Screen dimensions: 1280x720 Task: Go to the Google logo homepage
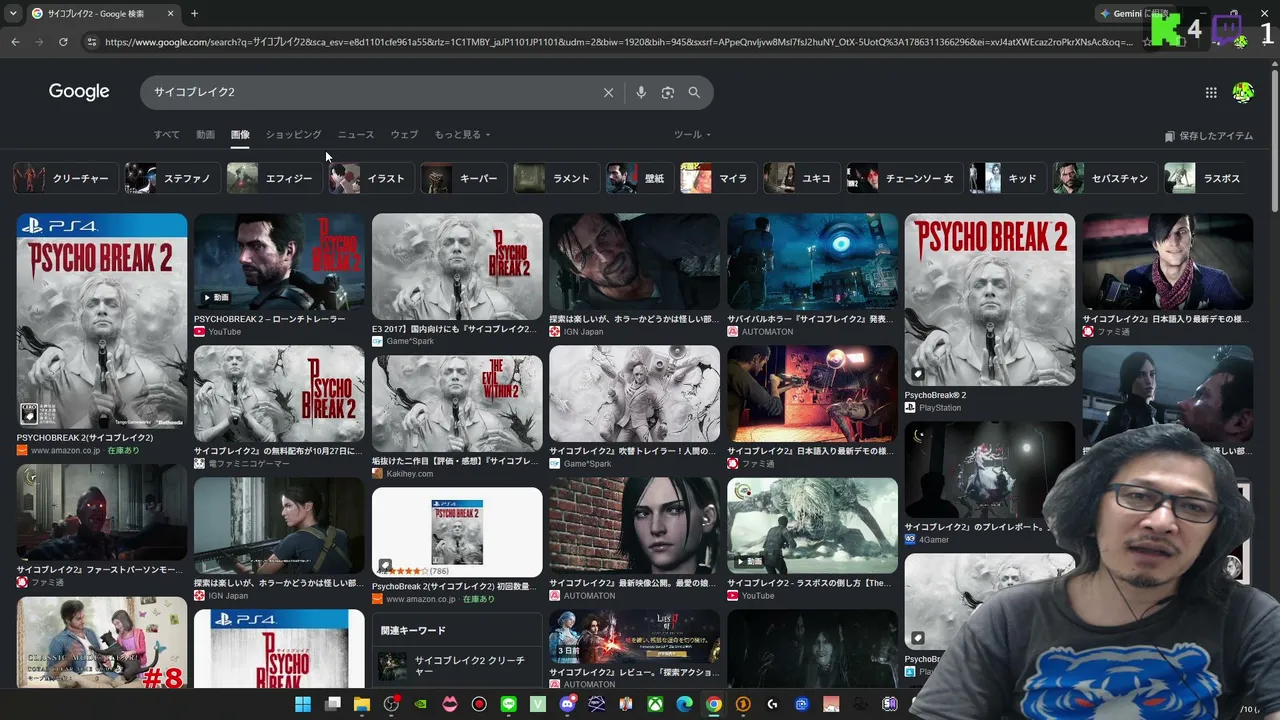pos(79,91)
